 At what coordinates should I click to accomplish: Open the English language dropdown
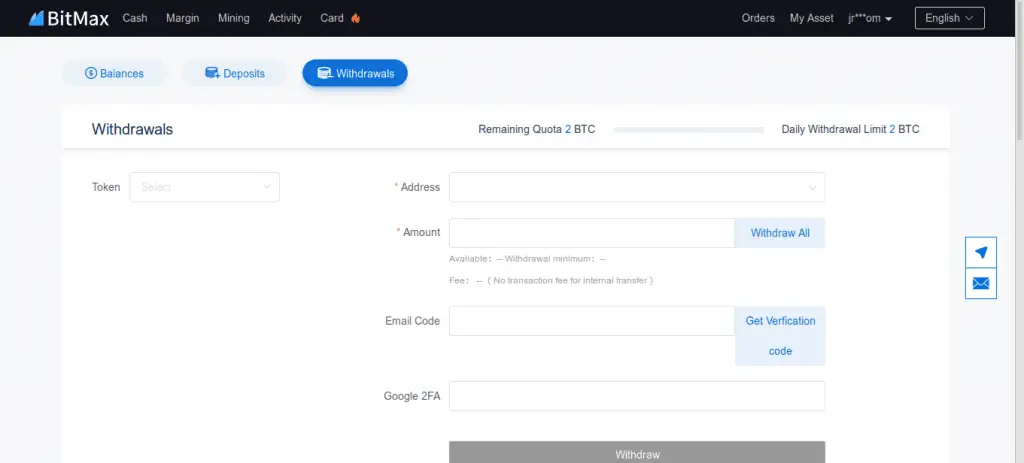(x=950, y=18)
